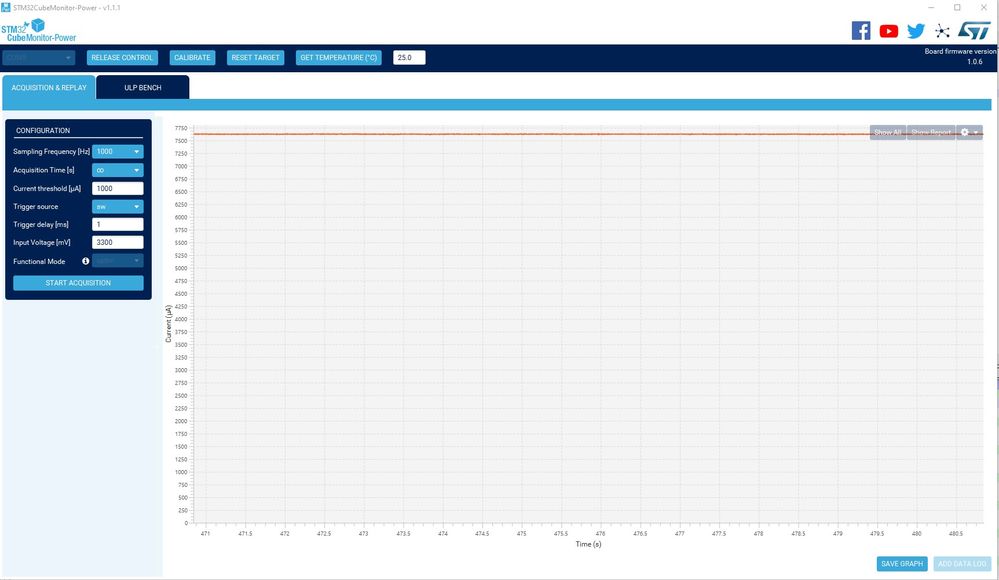Click the 'Current threshold [µA]' label
This screenshot has height=580, width=999.
pyautogui.click(x=47, y=189)
